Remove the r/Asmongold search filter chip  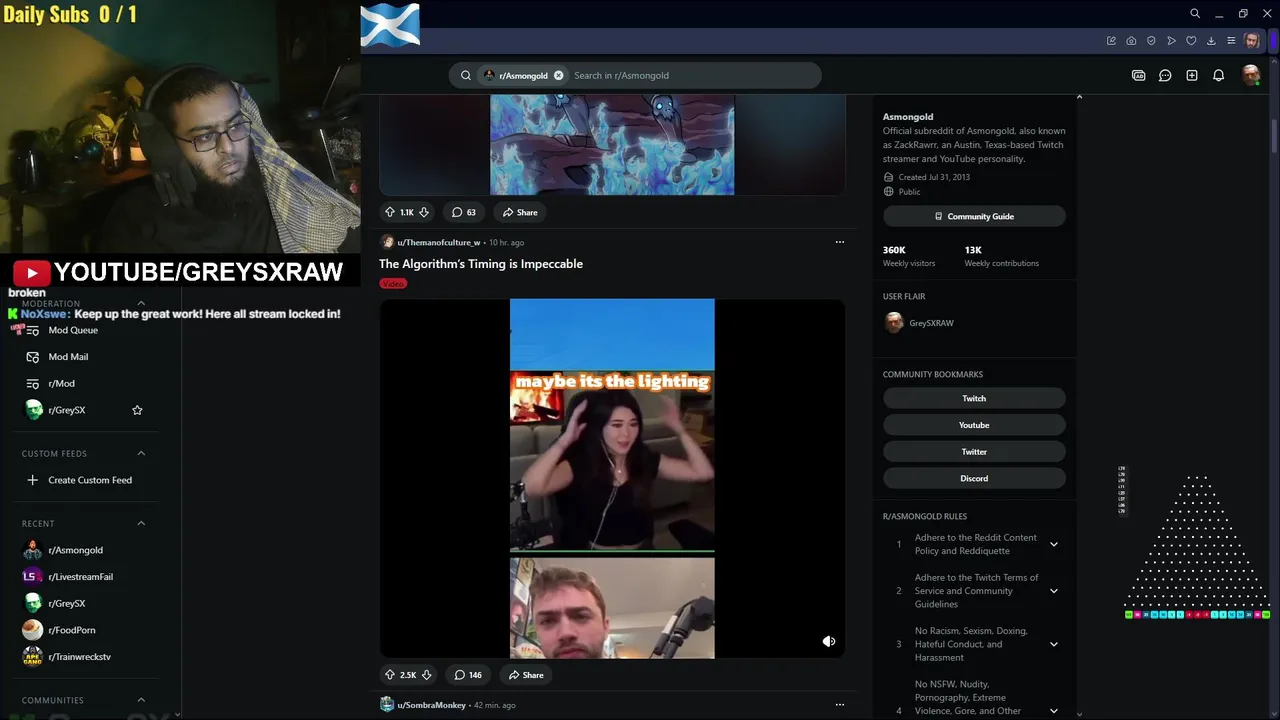point(558,75)
